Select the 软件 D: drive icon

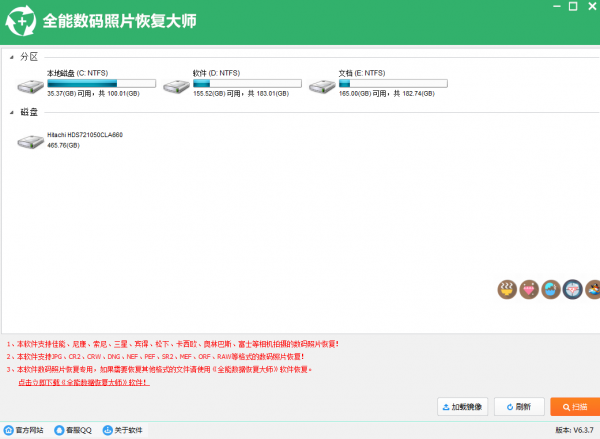pos(176,84)
